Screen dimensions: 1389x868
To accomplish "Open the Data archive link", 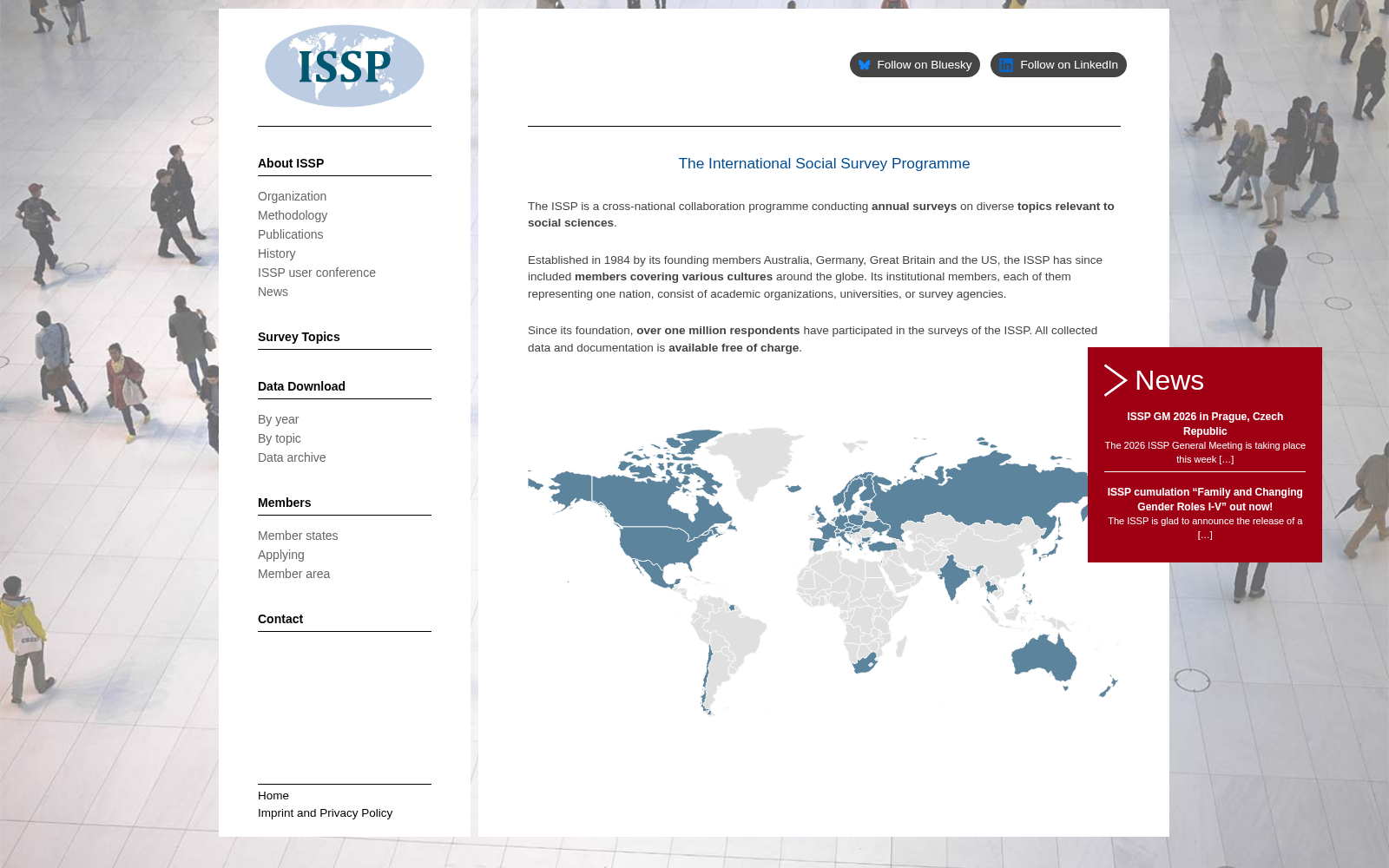I will click(292, 457).
